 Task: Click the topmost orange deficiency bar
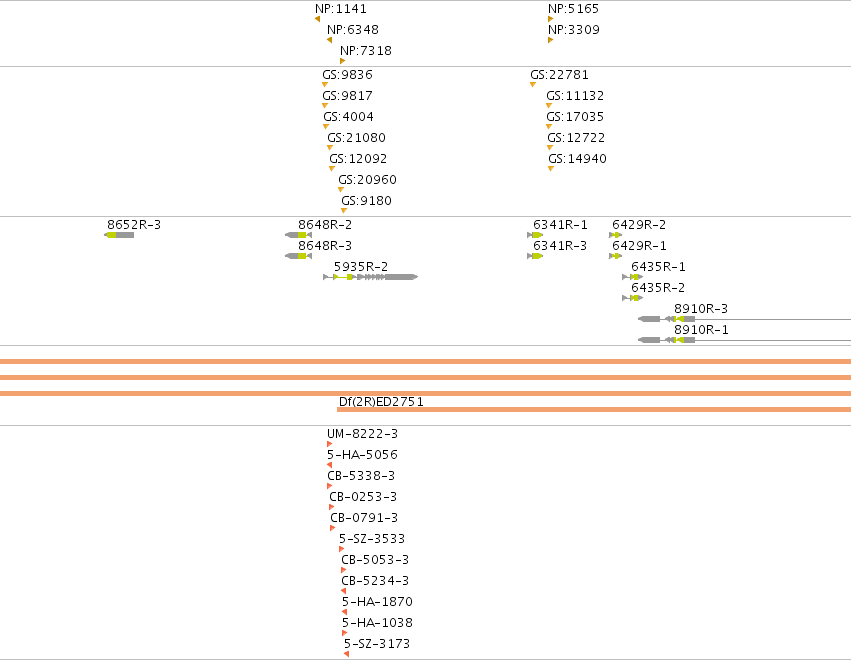(x=426, y=361)
